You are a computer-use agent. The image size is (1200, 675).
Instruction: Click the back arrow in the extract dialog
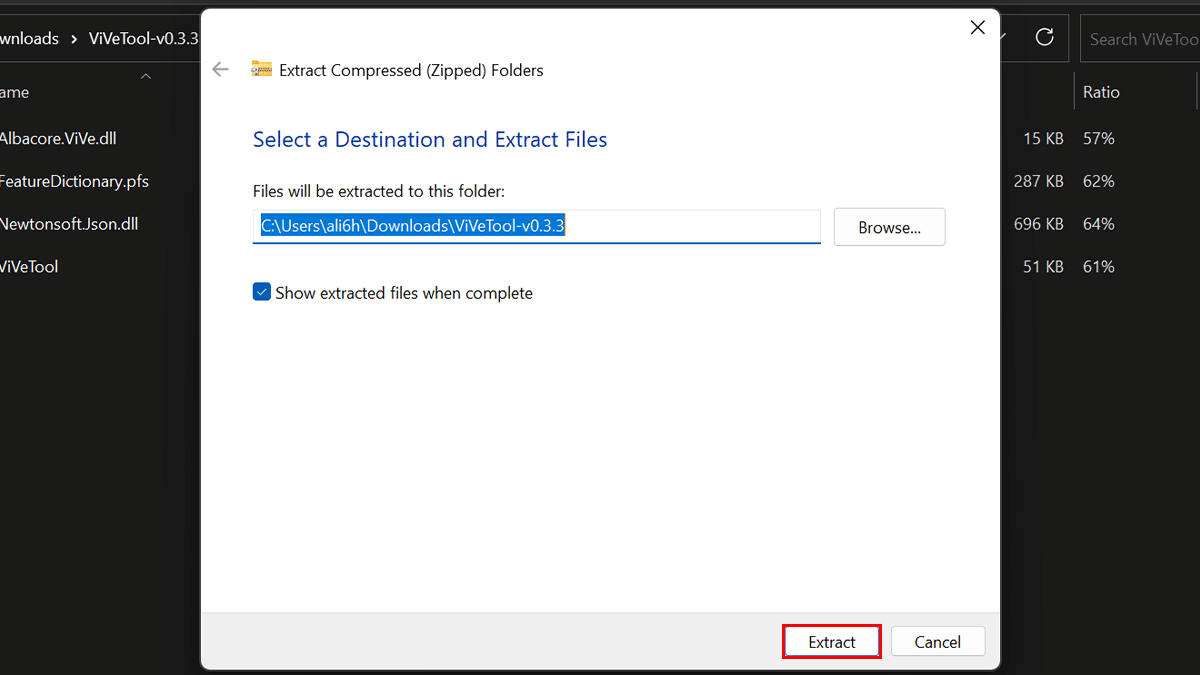point(221,69)
